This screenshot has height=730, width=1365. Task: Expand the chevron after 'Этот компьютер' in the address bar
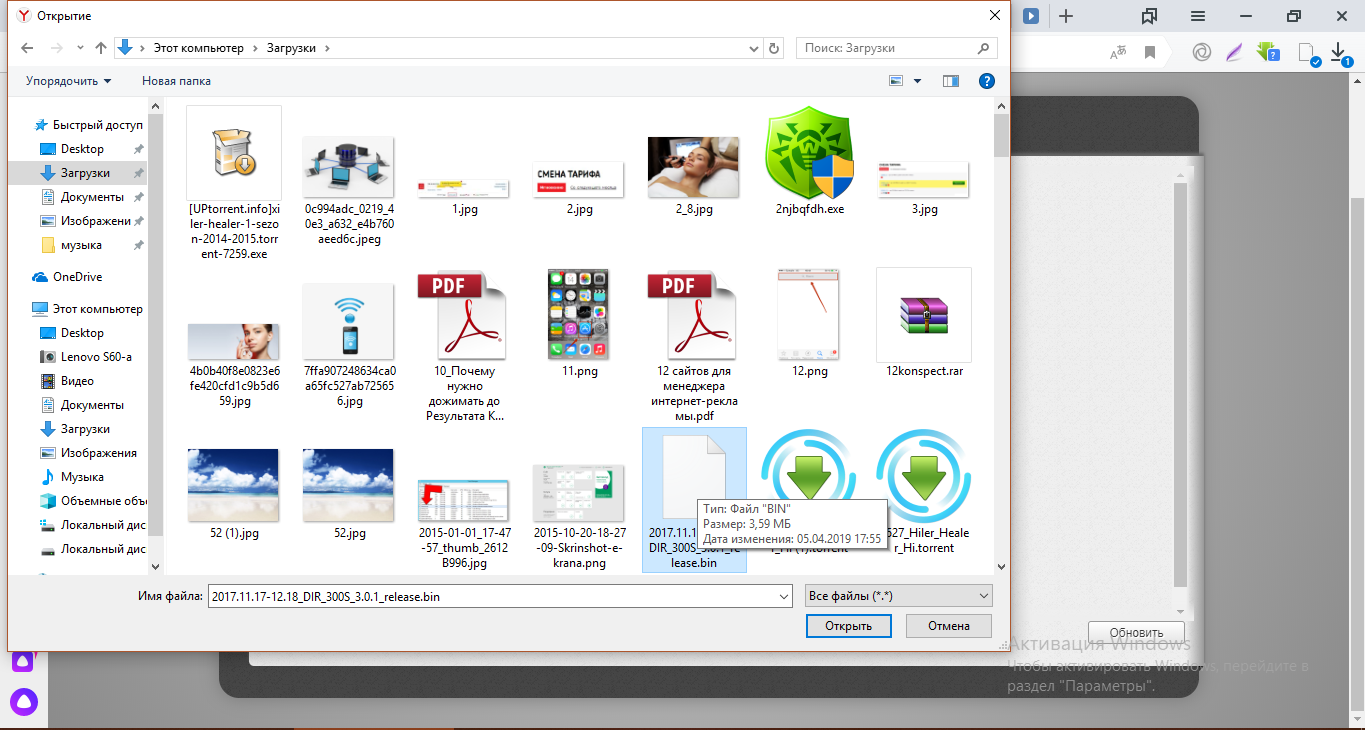256,48
